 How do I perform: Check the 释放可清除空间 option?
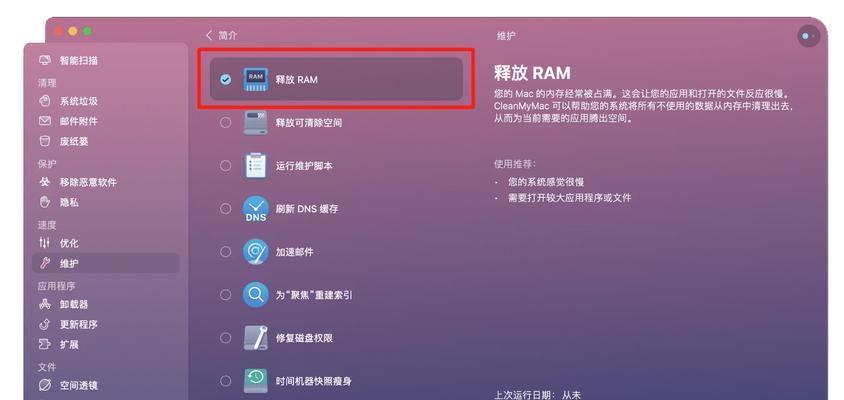(x=226, y=123)
